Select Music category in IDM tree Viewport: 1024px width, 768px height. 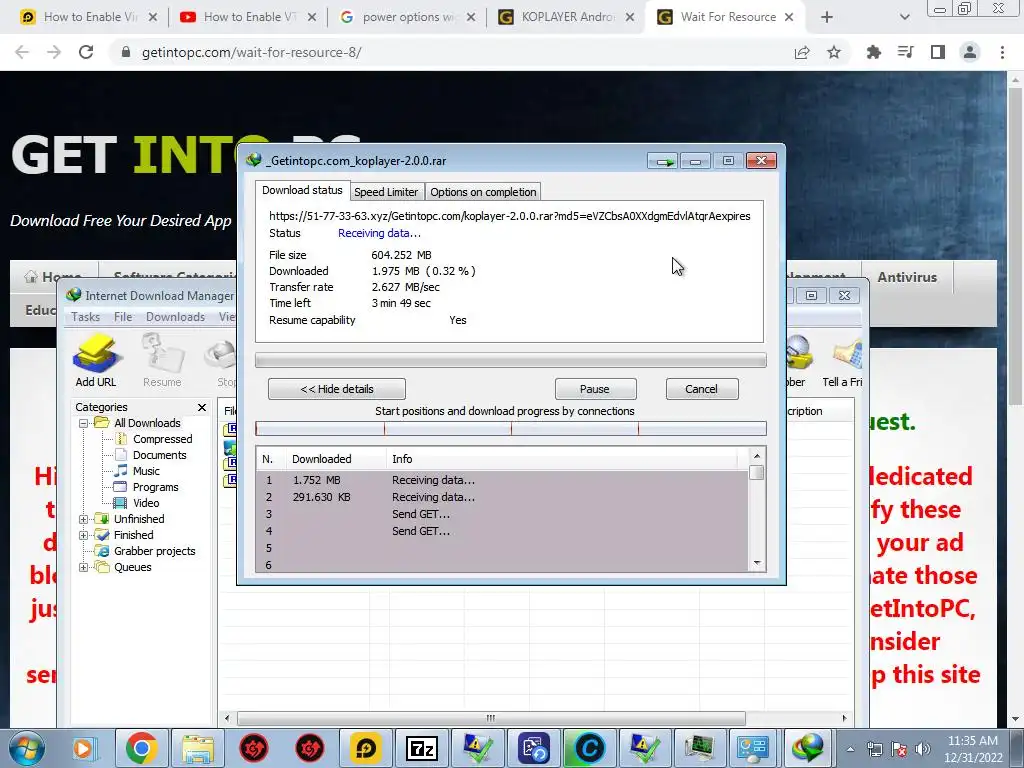146,472
